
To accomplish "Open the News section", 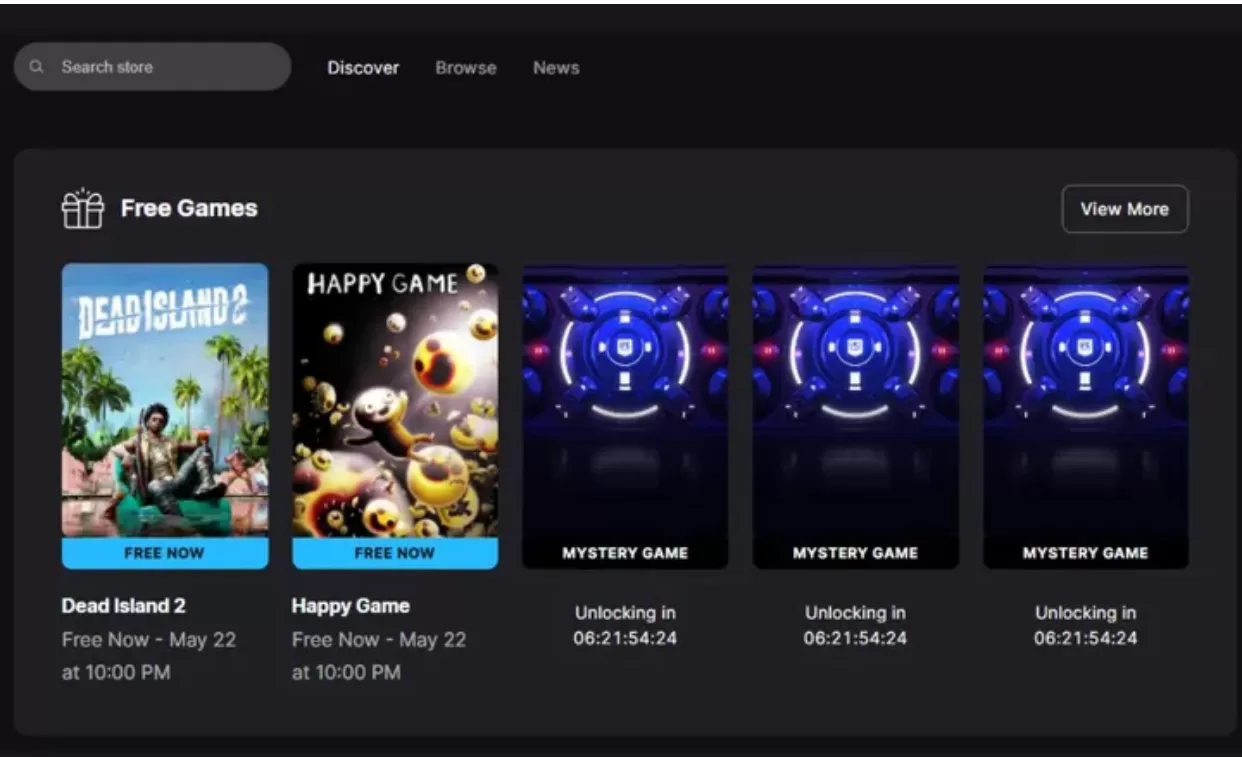I will point(555,67).
